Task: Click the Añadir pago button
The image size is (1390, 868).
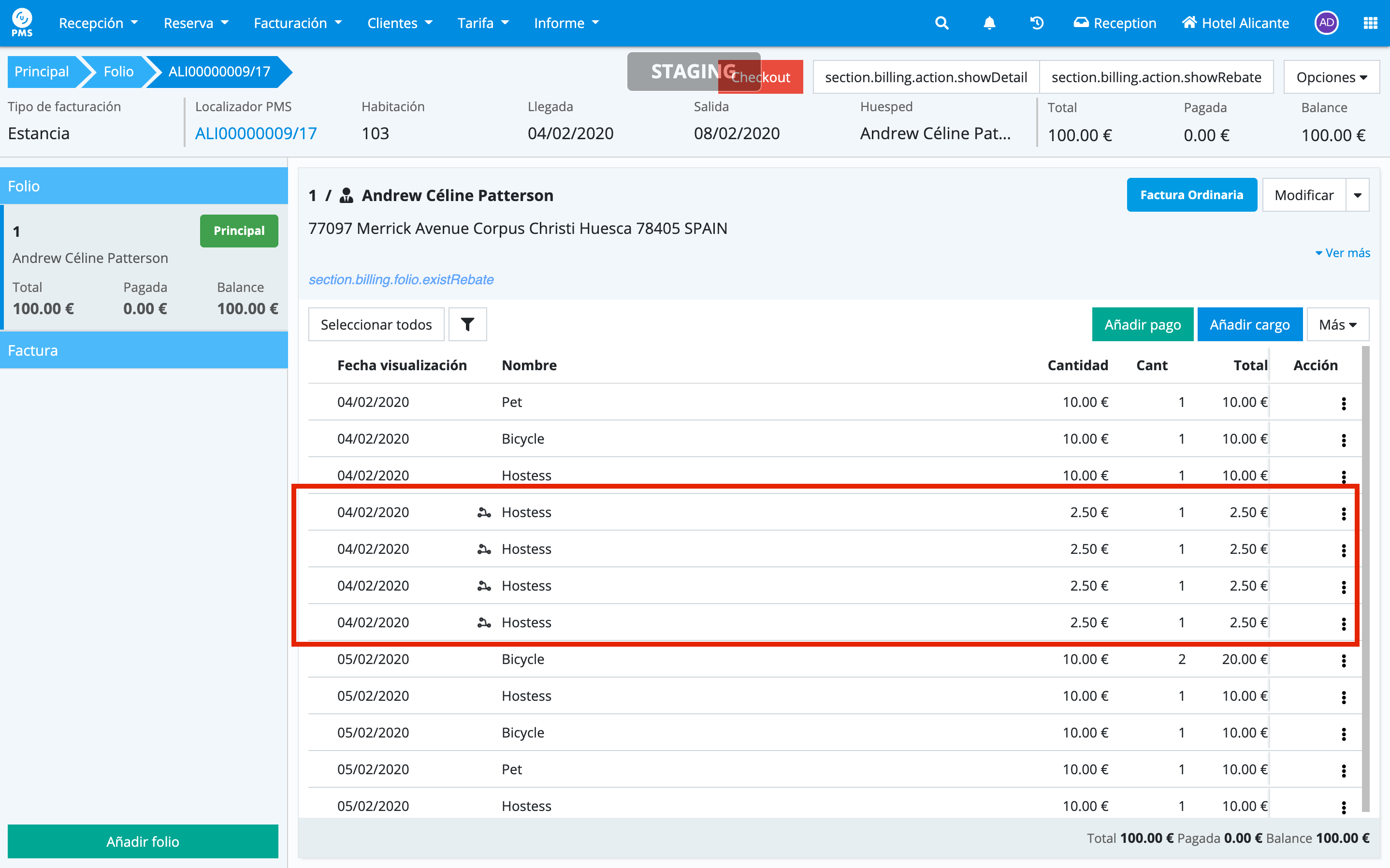Action: [1142, 324]
